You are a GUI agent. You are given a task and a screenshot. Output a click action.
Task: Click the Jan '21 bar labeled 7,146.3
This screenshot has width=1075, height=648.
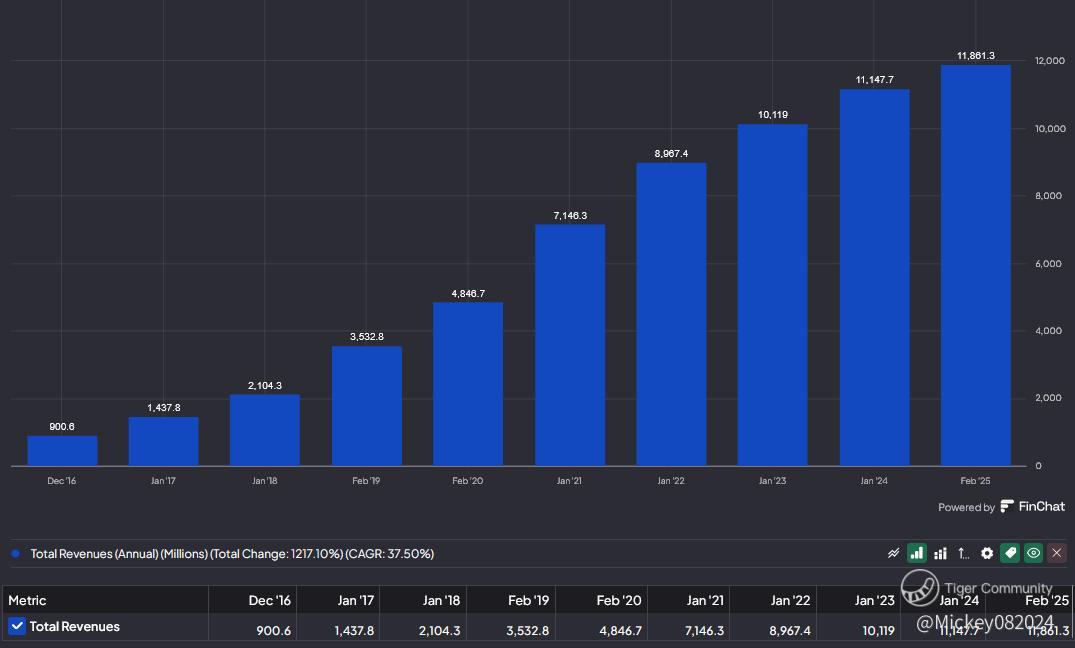click(570, 345)
